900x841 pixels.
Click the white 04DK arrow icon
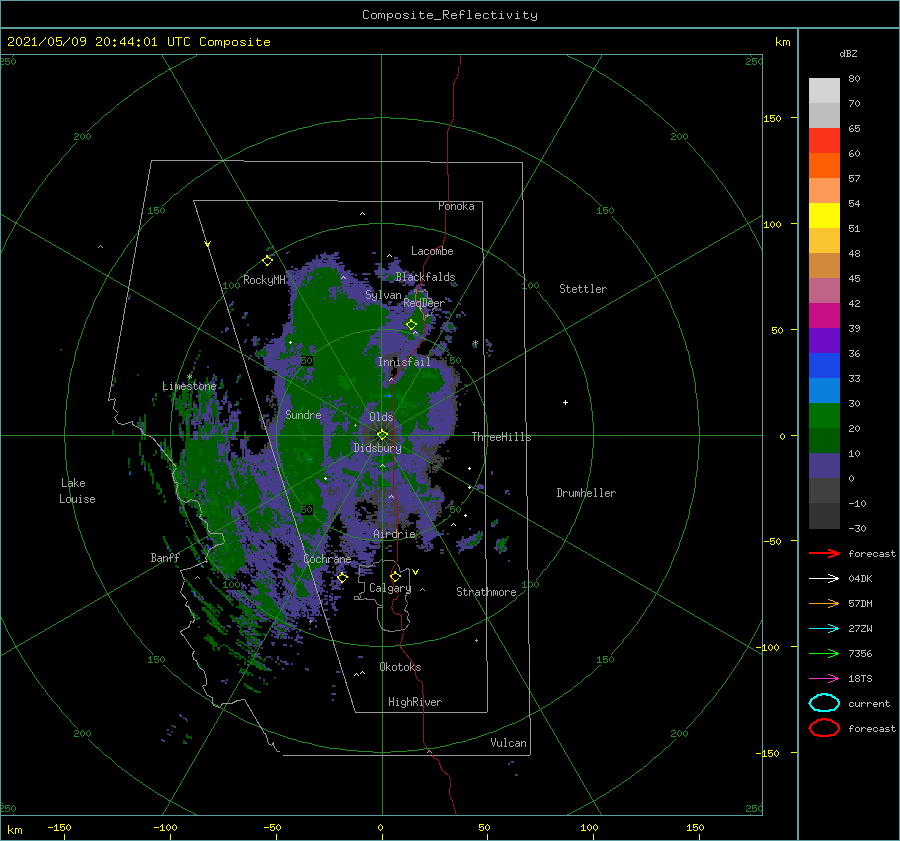point(824,579)
